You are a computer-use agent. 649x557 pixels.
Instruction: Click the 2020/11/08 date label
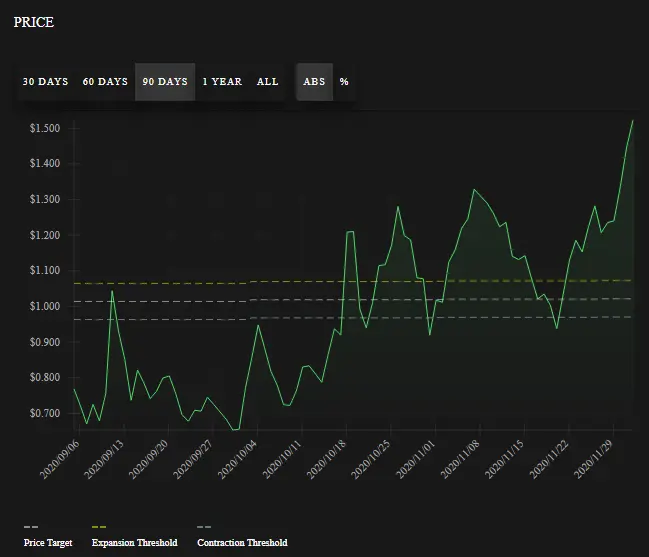[x=460, y=459]
